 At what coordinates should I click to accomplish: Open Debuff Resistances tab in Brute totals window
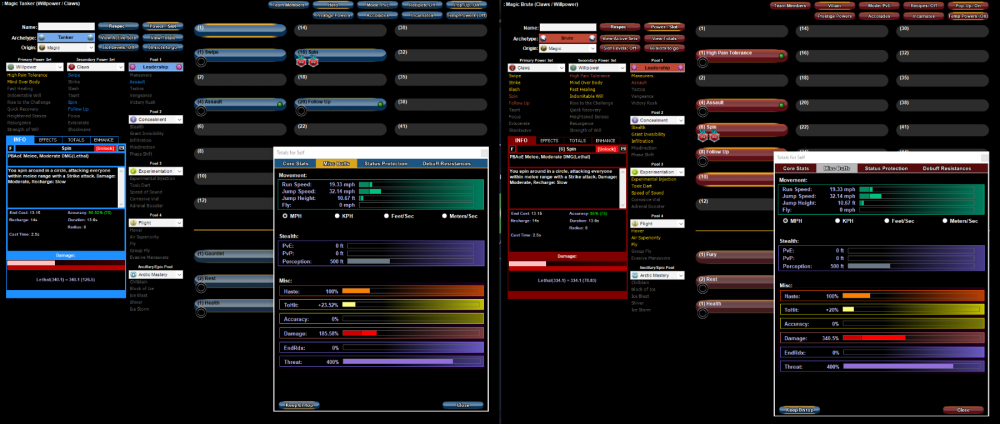point(946,168)
